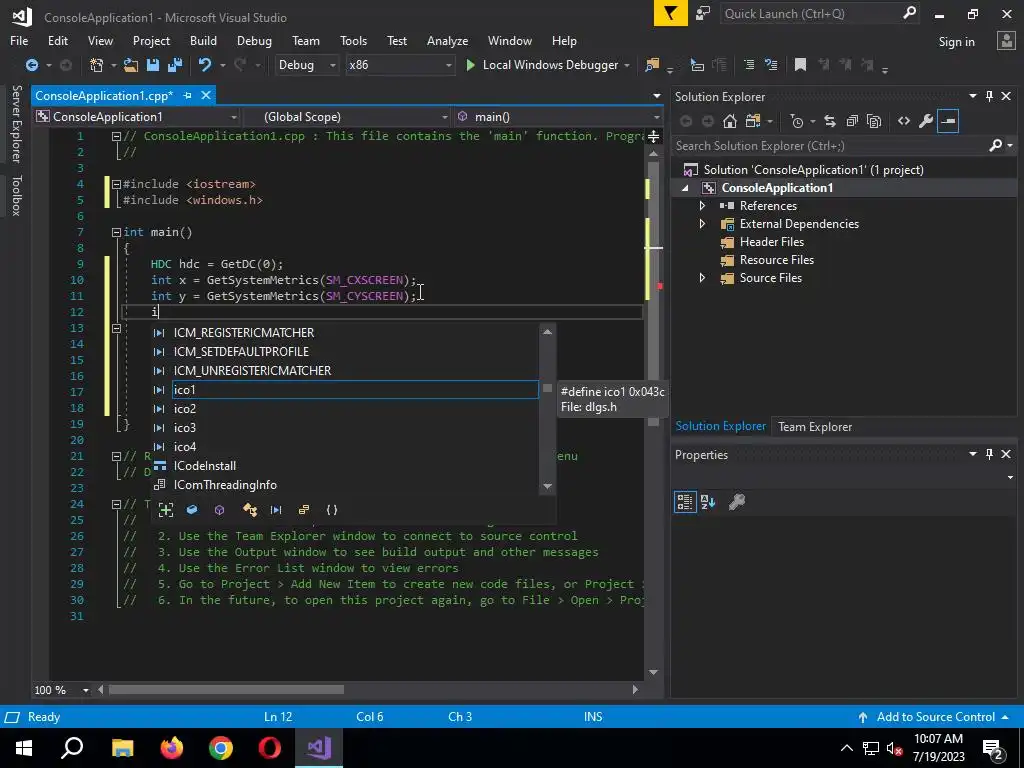This screenshot has height=768, width=1024.
Task: Click Add to Source Control
Action: tap(935, 716)
